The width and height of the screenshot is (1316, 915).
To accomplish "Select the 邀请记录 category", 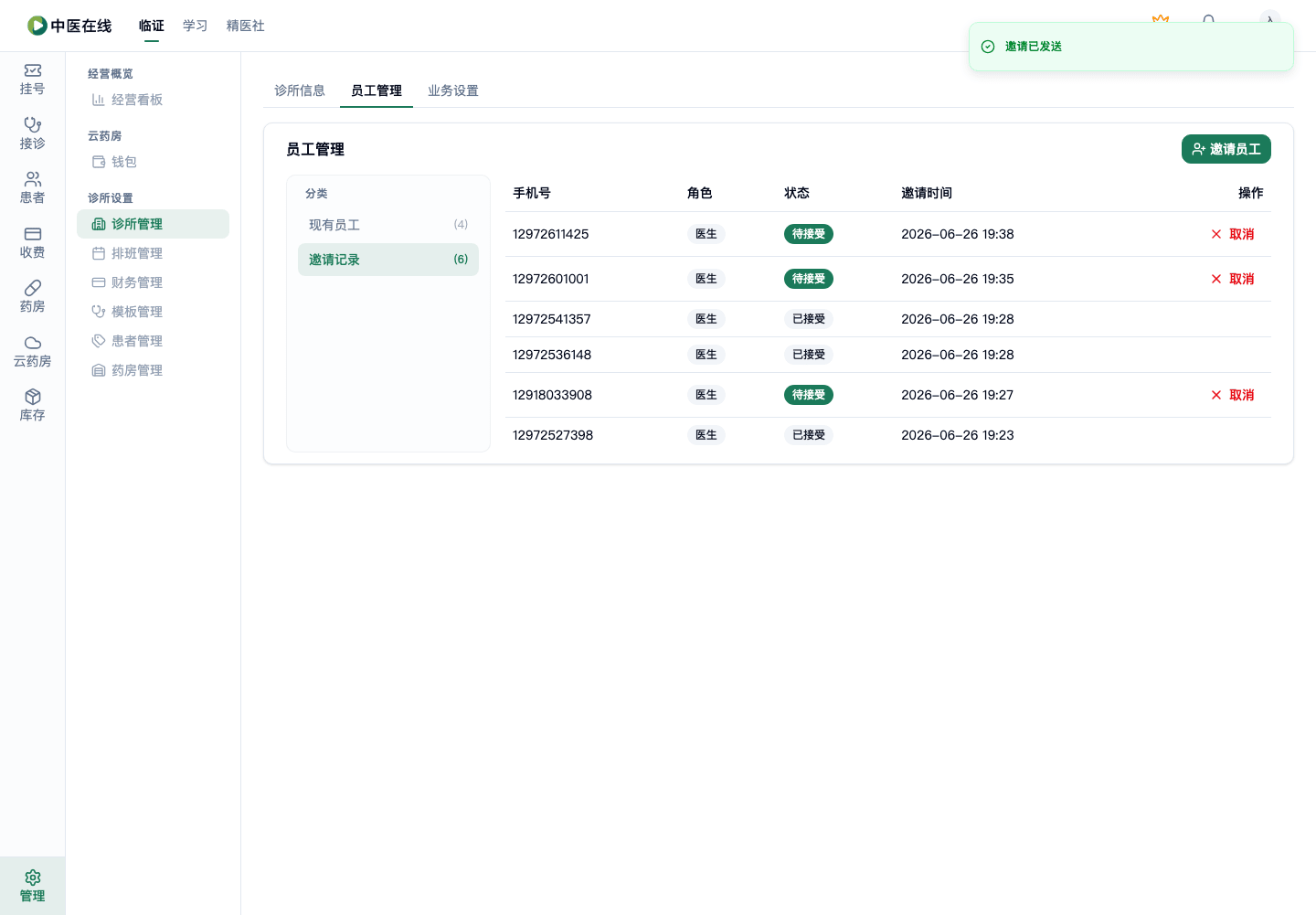I will point(388,260).
